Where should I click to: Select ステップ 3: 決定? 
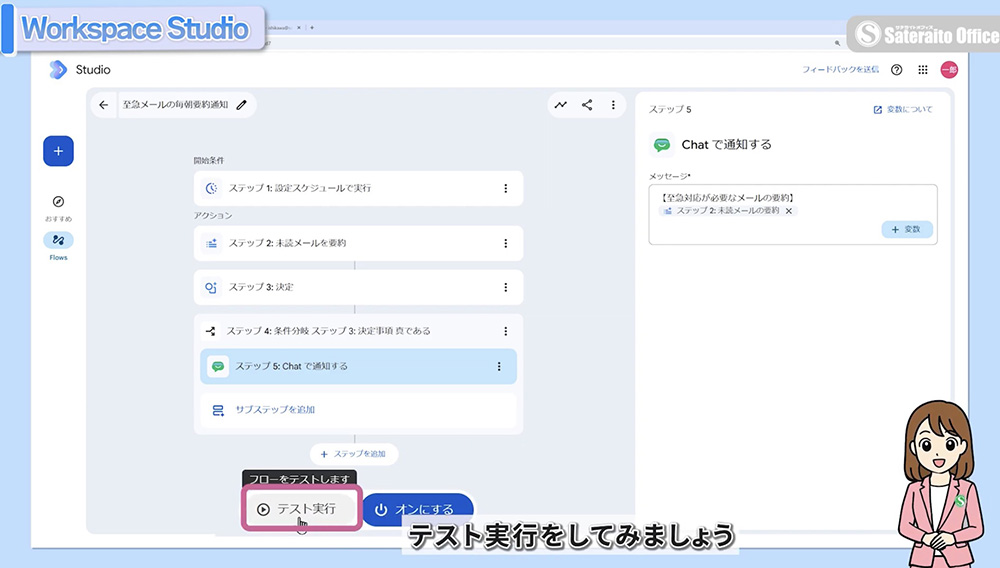(x=358, y=287)
